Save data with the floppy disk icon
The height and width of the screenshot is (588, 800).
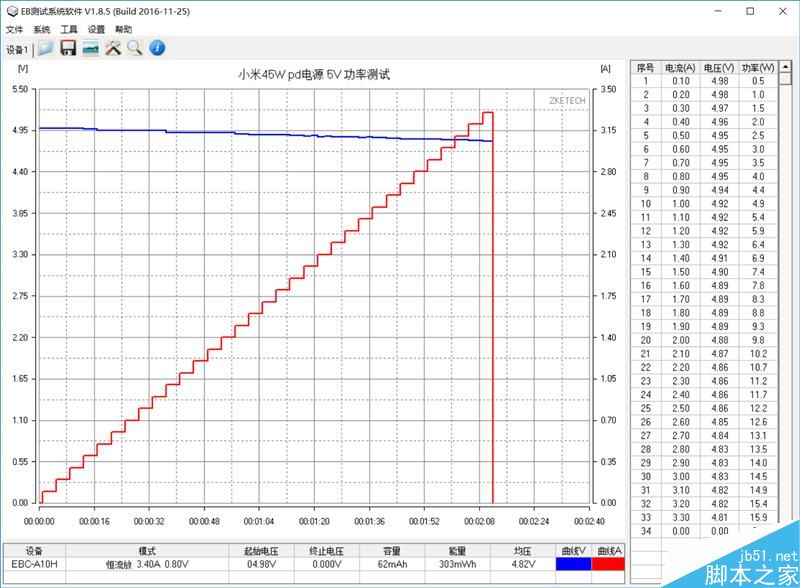tap(68, 48)
